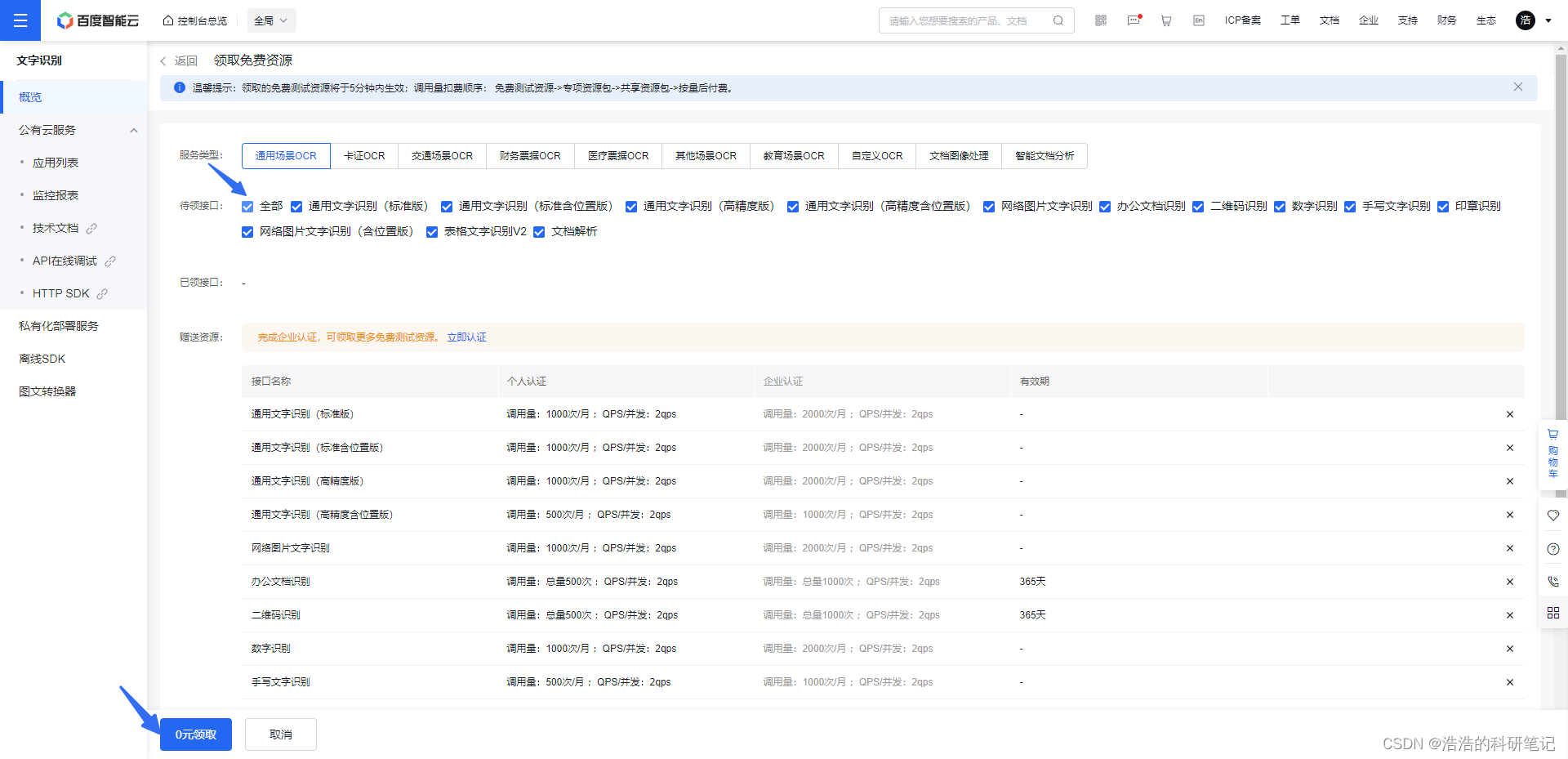Uncheck 二维码识别 checkbox
Image resolution: width=1568 pixels, height=759 pixels.
(1198, 207)
